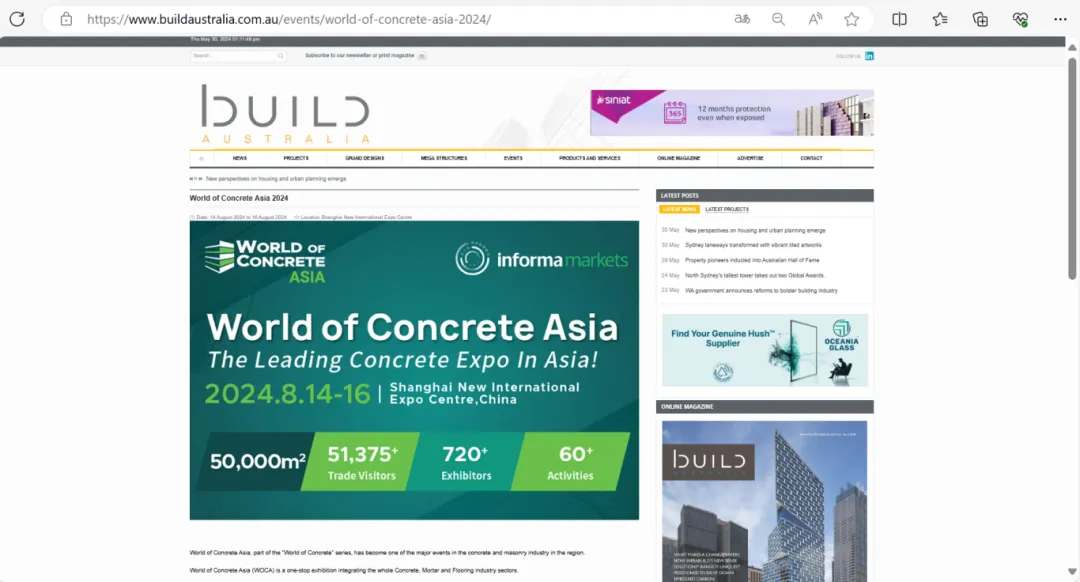This screenshot has height=582, width=1080.
Task: Click the scrollbar up arrow
Action: coord(1072,48)
